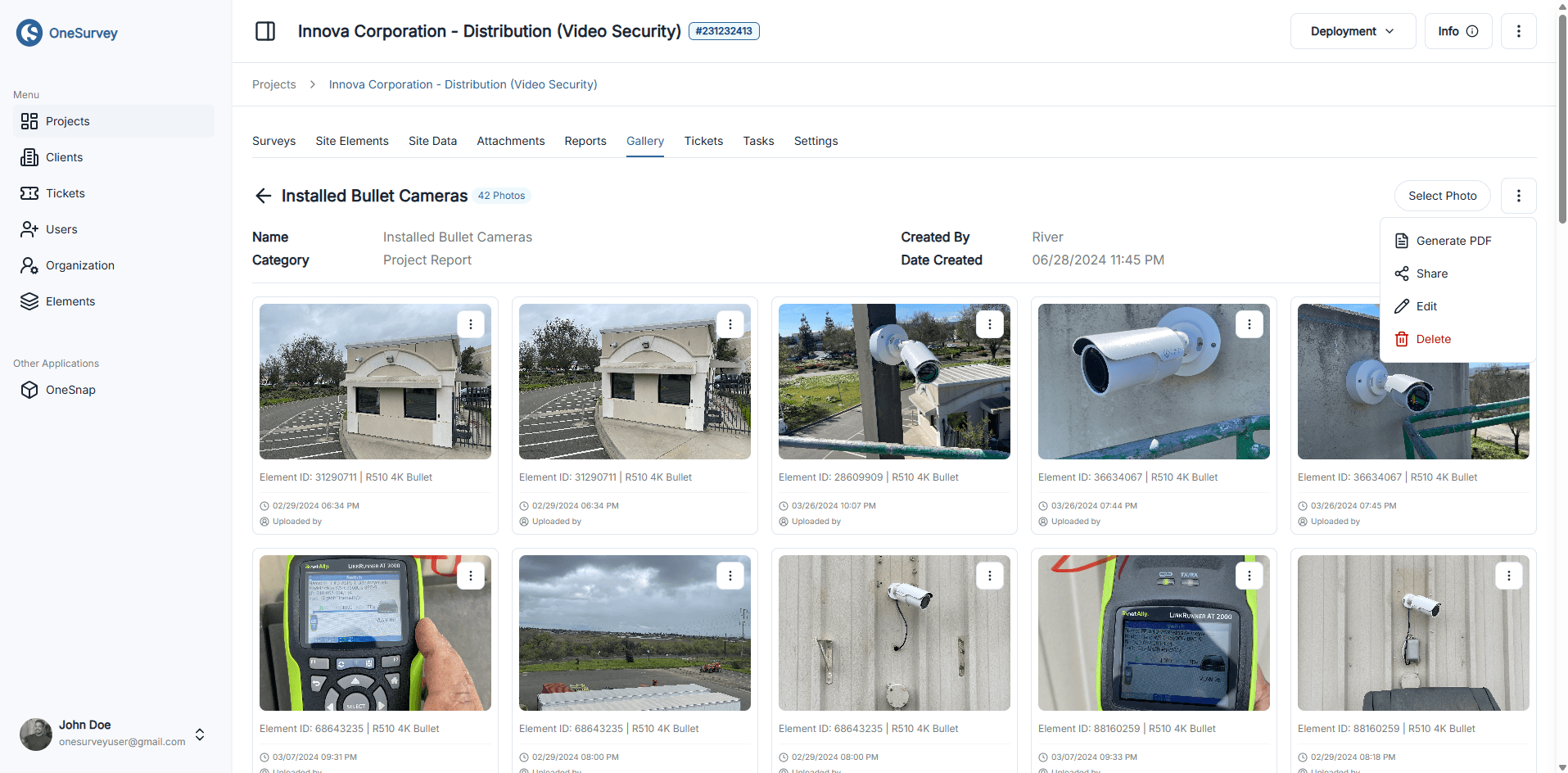Collapse the sidebar using the panel icon
The height and width of the screenshot is (773, 1568).
264,30
